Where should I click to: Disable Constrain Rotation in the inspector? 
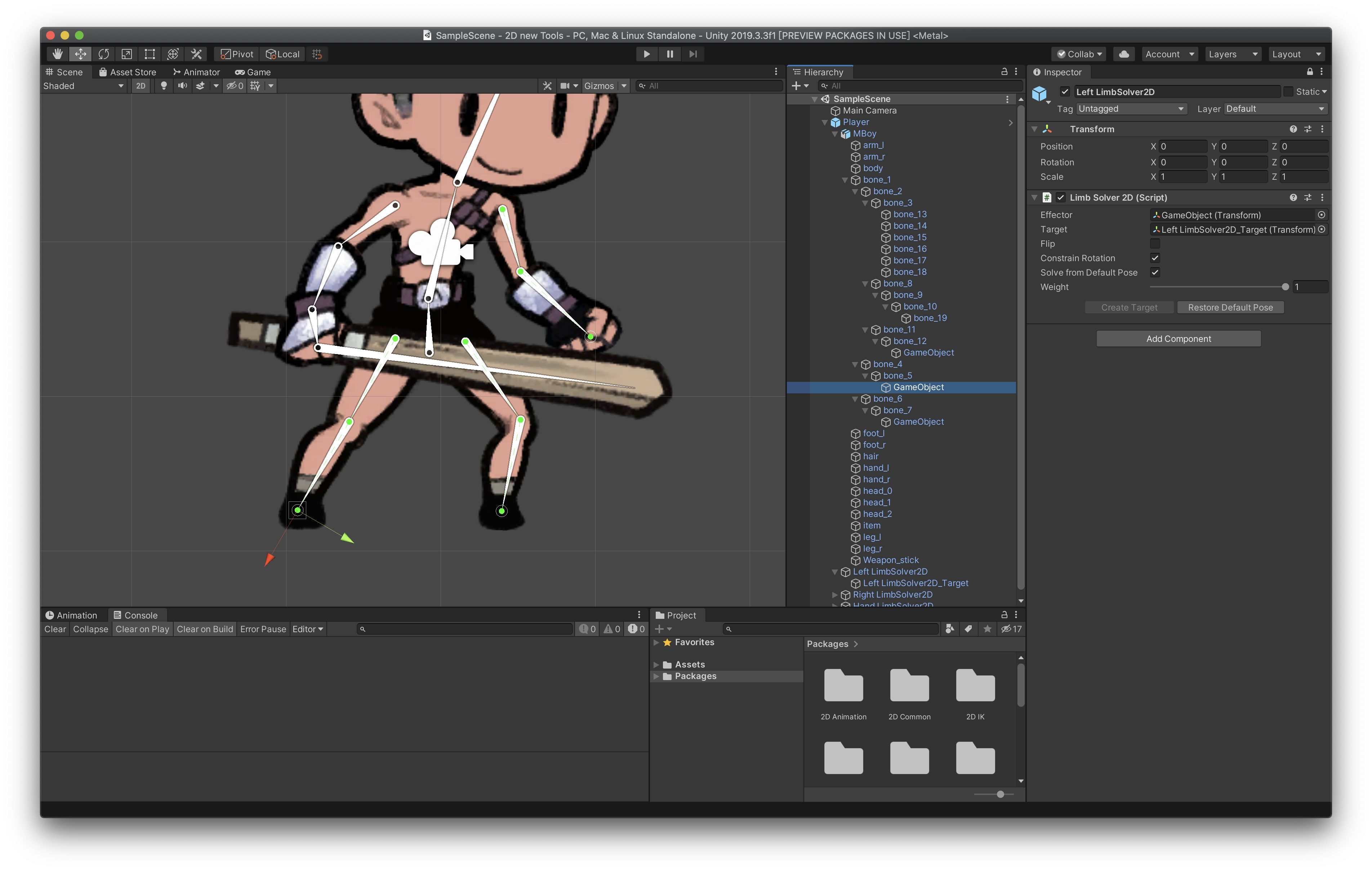[x=1155, y=258]
